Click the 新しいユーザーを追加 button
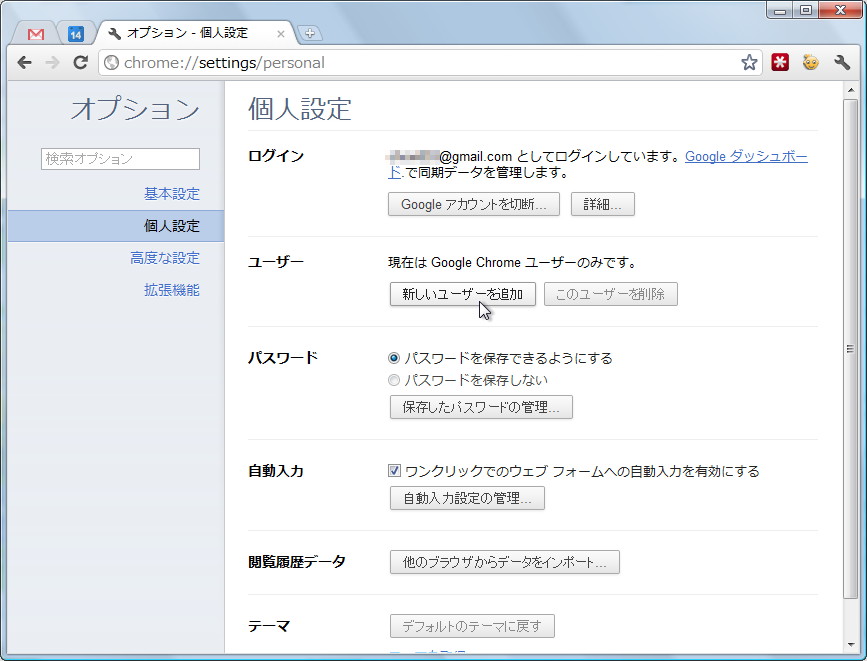The height and width of the screenshot is (661, 867). [x=463, y=293]
